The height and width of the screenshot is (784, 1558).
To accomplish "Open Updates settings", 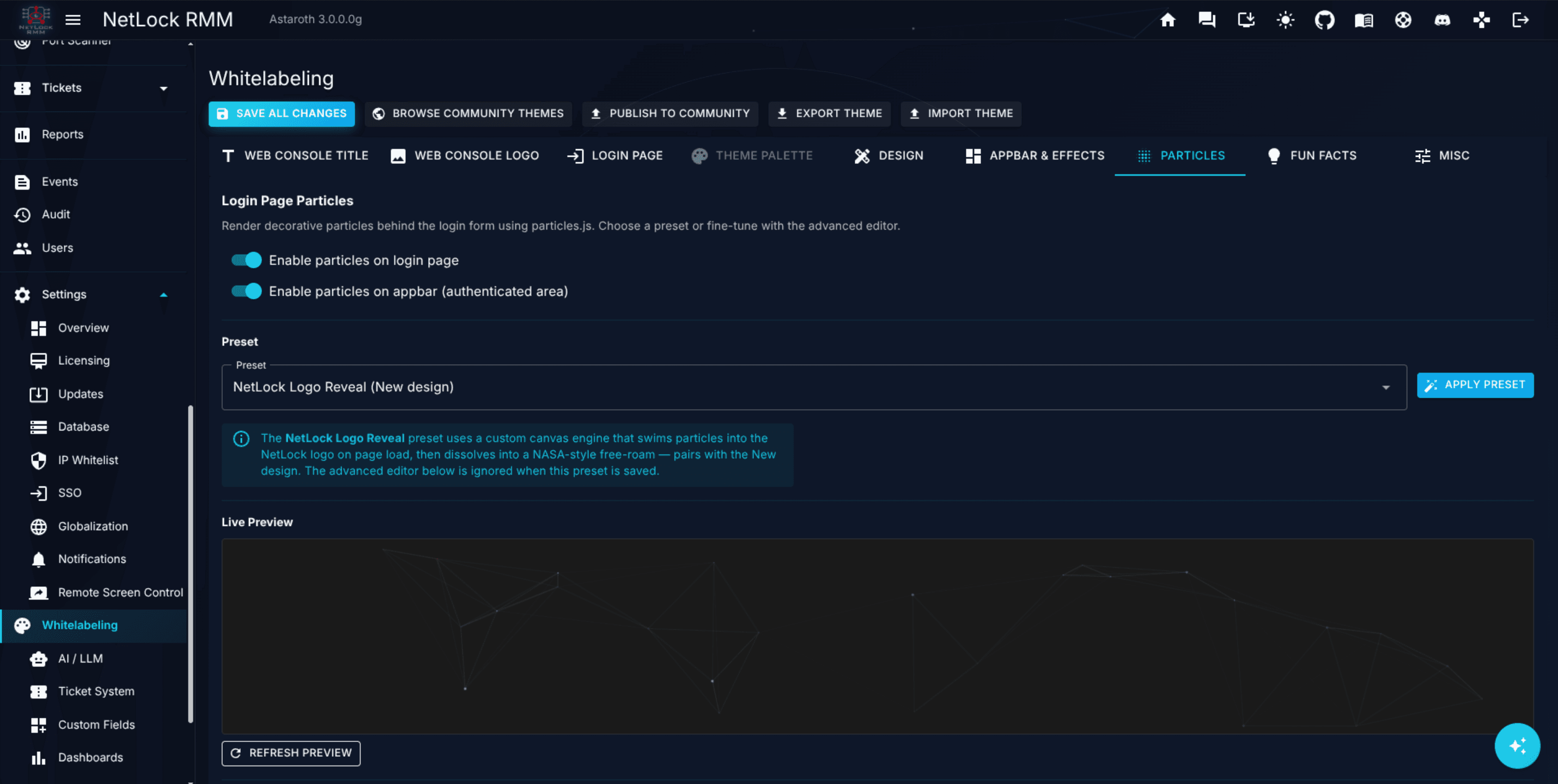I will [94, 394].
